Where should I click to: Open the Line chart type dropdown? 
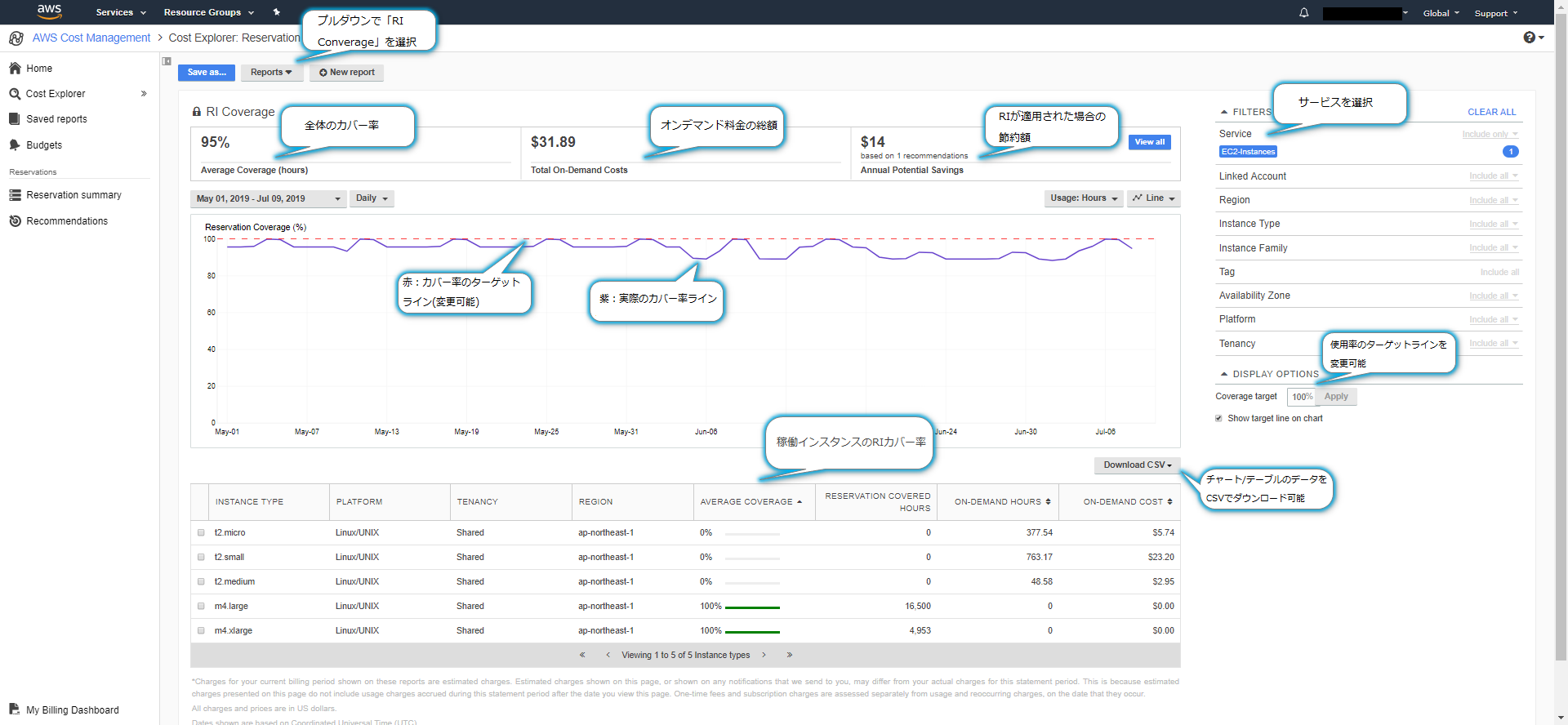1153,198
